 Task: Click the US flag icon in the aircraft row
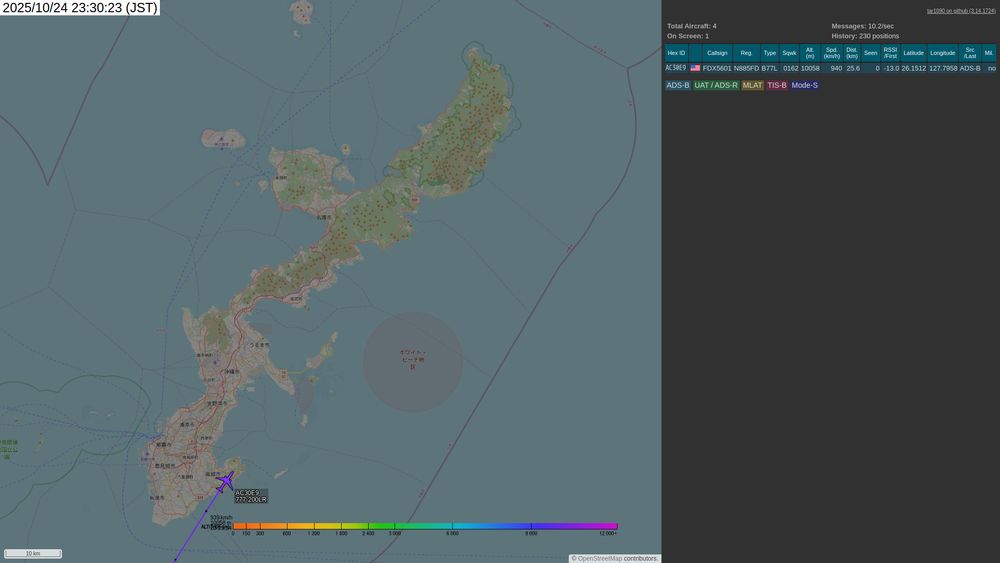coord(695,68)
